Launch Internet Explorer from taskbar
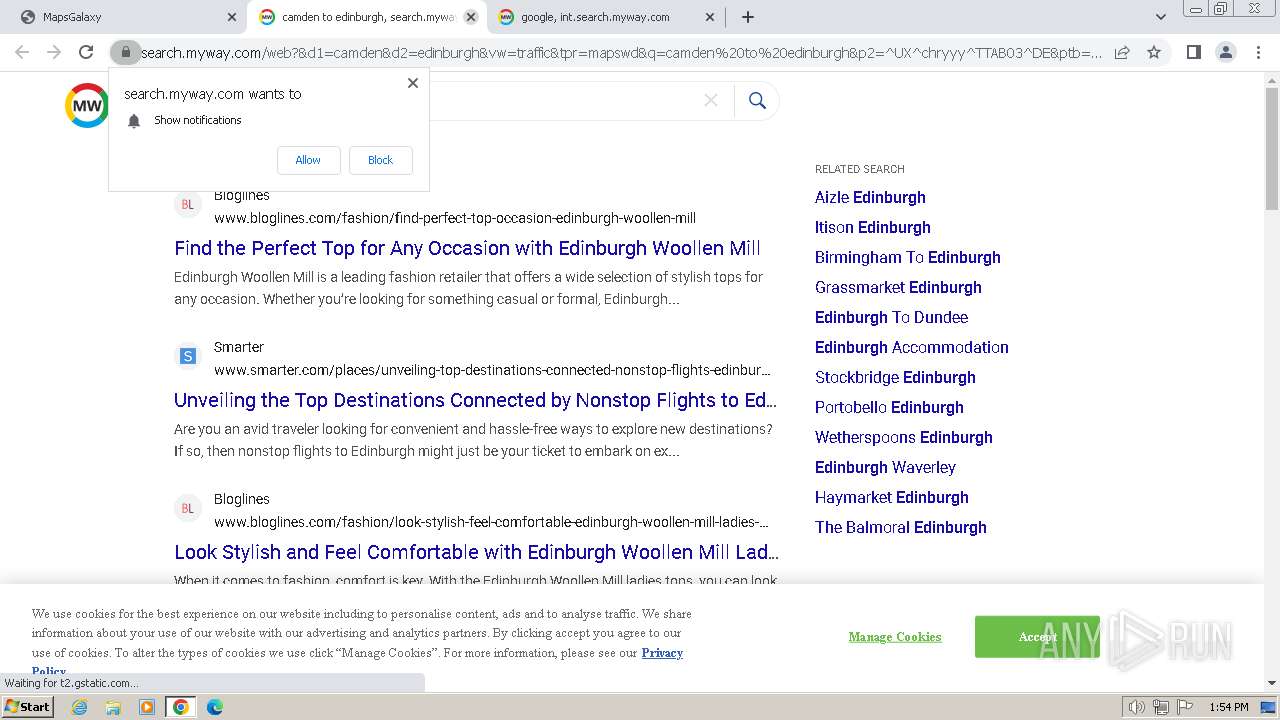Screen dimensions: 1280x720 click(x=80, y=707)
